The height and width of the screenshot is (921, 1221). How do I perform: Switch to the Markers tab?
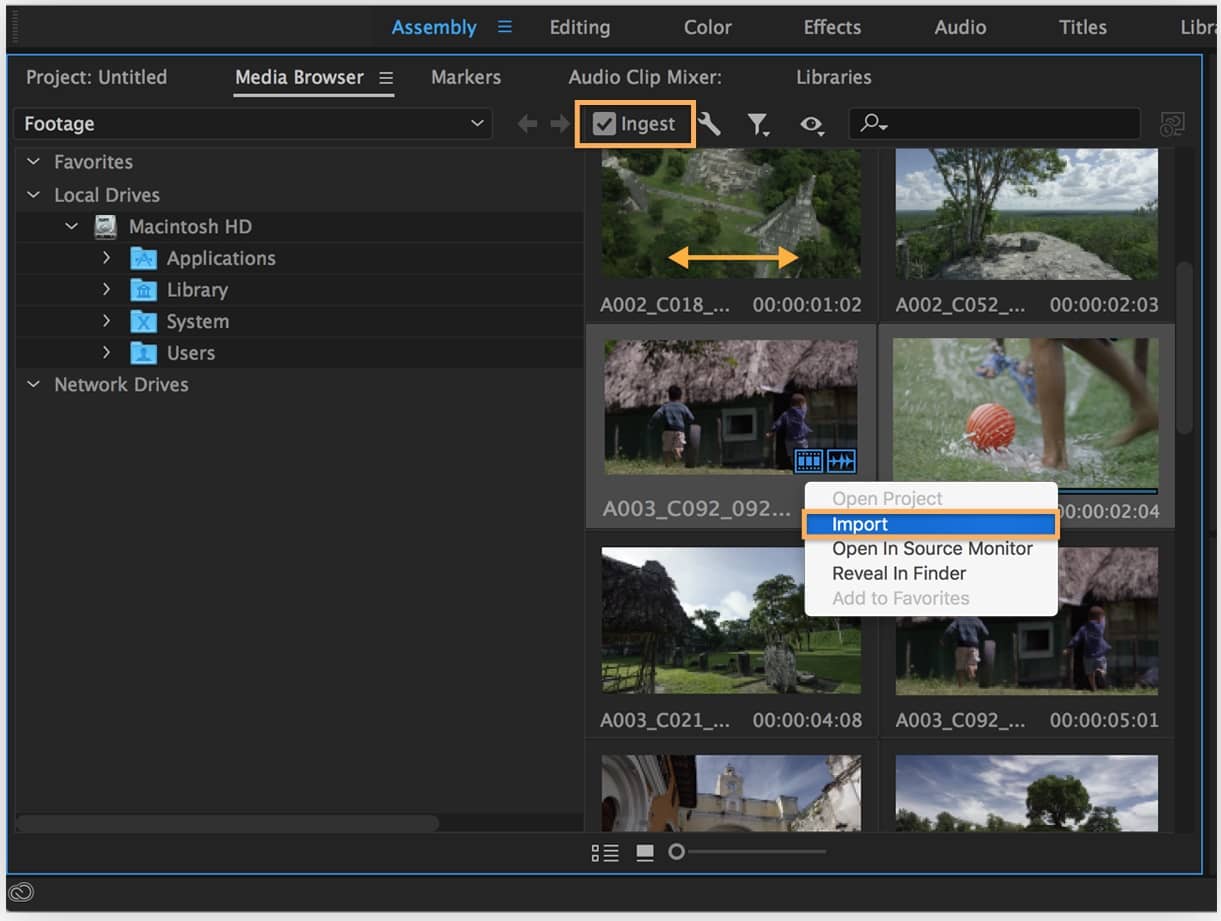466,77
